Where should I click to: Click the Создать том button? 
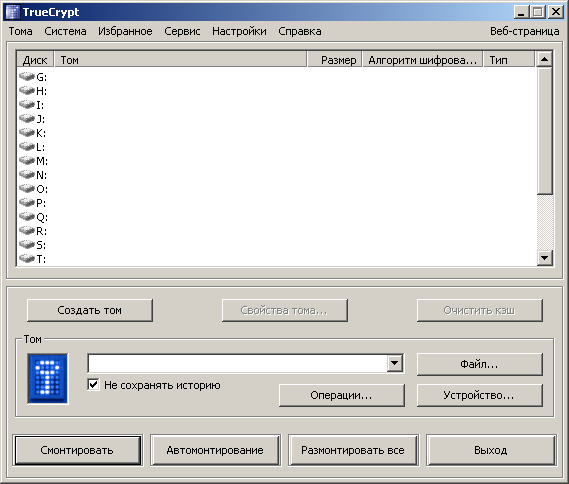90,310
